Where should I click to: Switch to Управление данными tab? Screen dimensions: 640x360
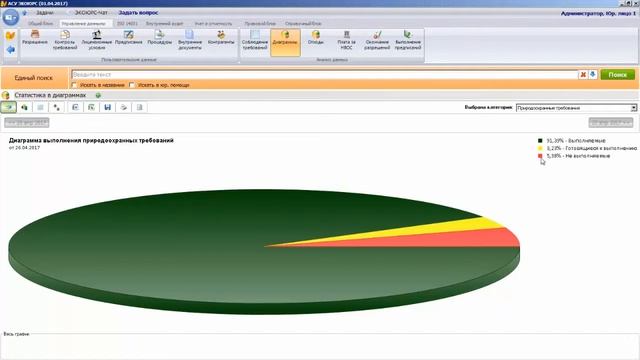point(83,24)
